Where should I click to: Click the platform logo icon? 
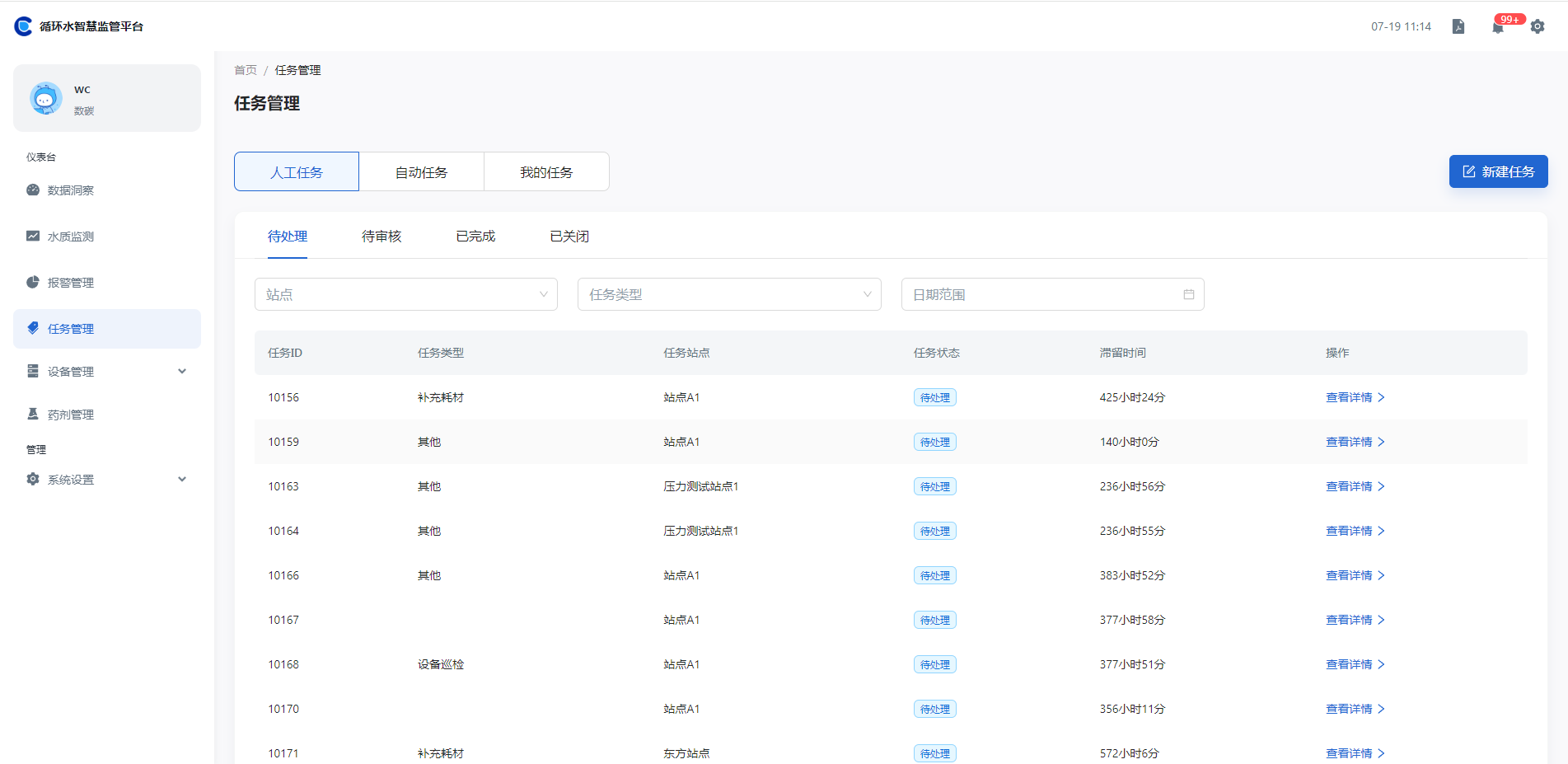point(23,26)
